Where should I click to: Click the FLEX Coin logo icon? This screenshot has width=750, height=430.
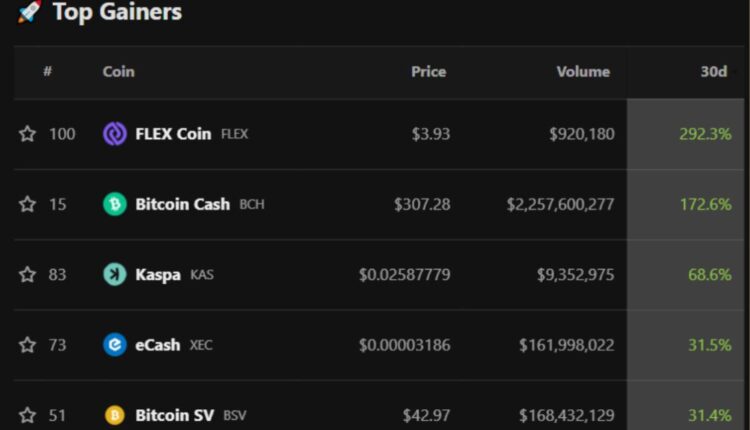[x=115, y=134]
